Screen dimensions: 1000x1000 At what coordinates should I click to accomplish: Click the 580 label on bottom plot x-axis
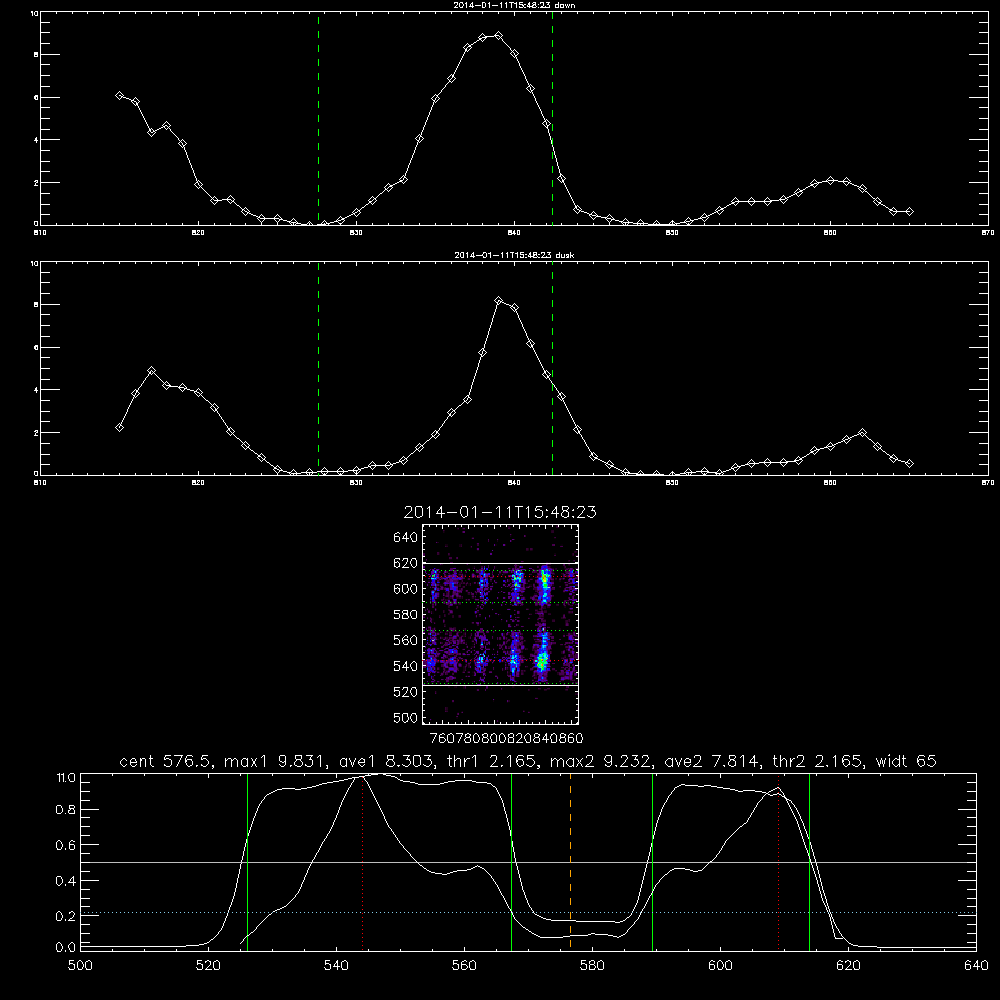(592, 965)
